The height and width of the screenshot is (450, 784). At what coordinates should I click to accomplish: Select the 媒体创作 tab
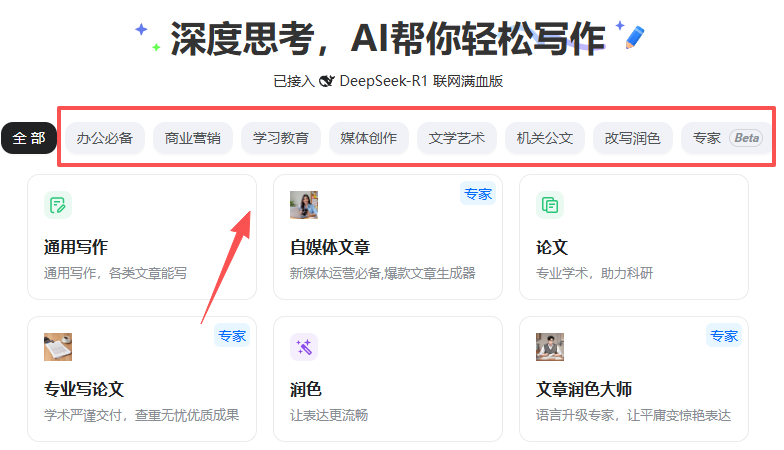(368, 138)
